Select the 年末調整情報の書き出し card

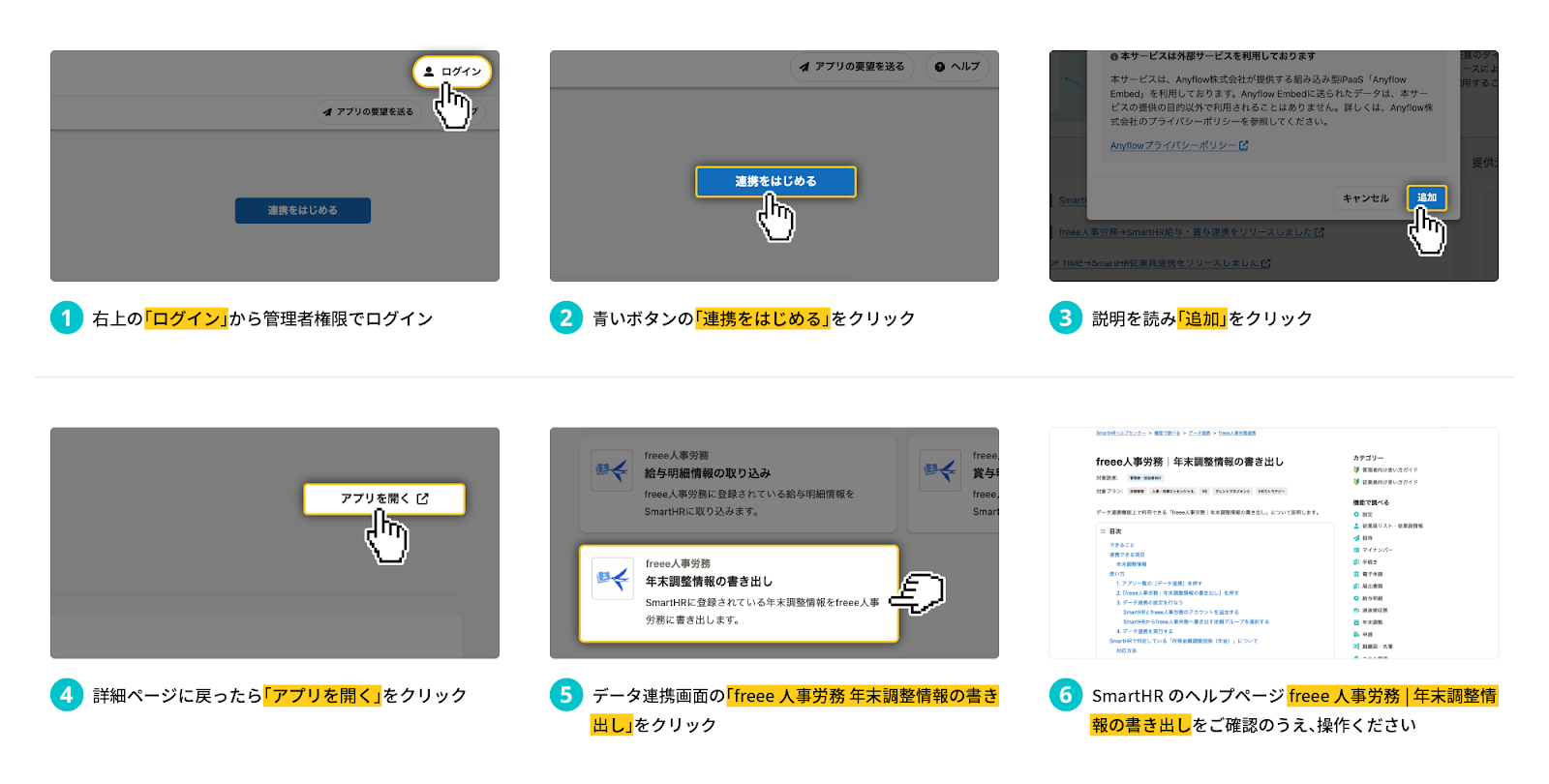pos(739,593)
